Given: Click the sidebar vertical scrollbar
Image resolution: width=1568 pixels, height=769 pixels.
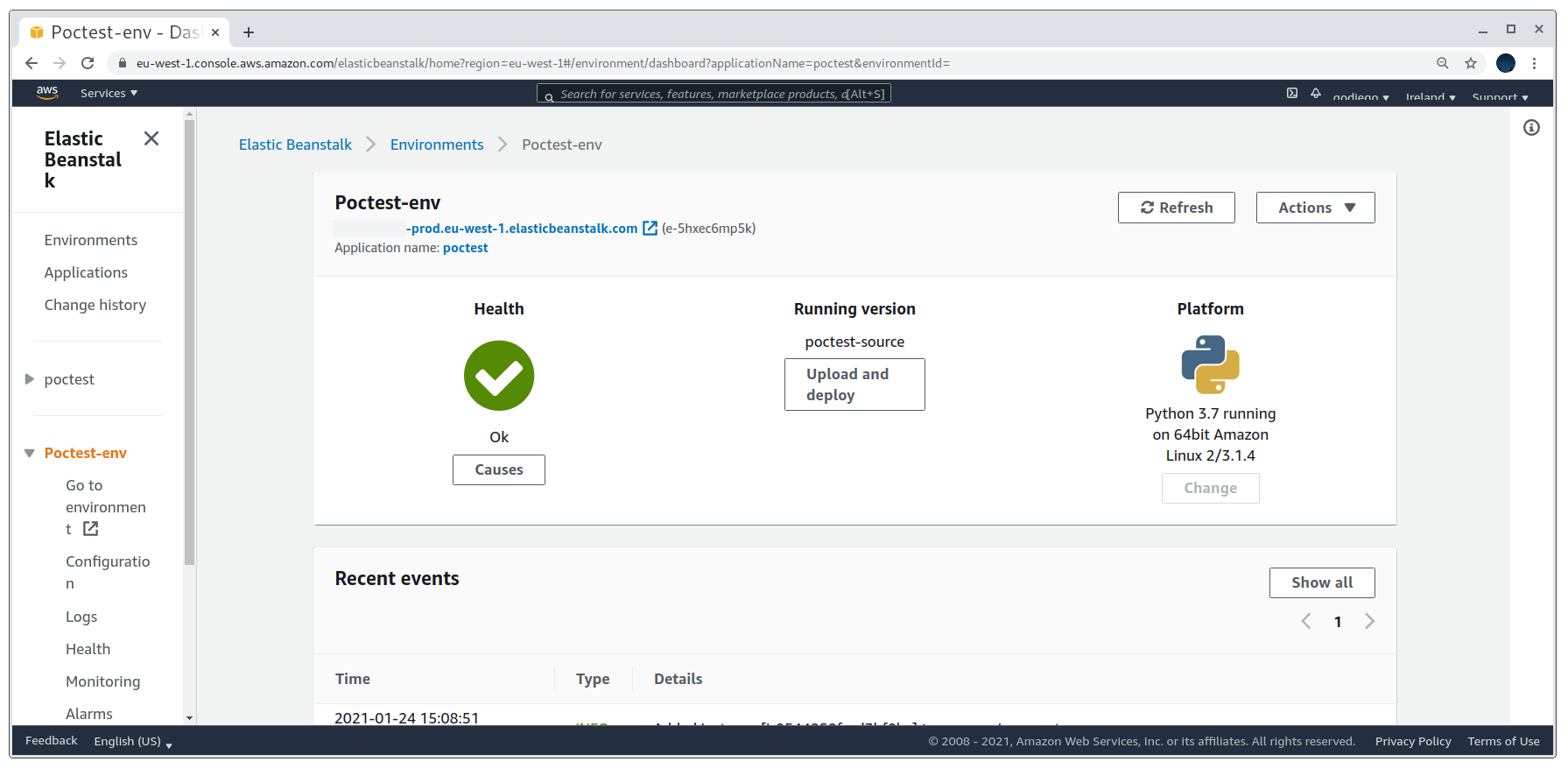Looking at the screenshot, I should click(x=189, y=342).
